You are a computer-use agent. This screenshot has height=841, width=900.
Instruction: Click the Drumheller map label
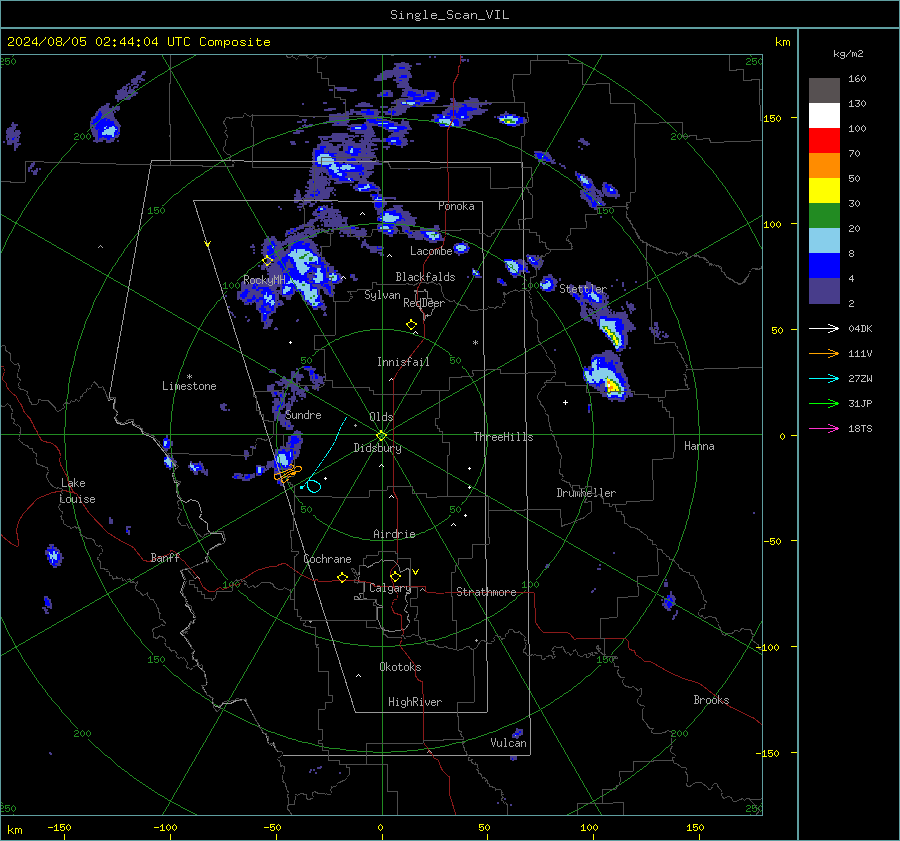tap(586, 493)
